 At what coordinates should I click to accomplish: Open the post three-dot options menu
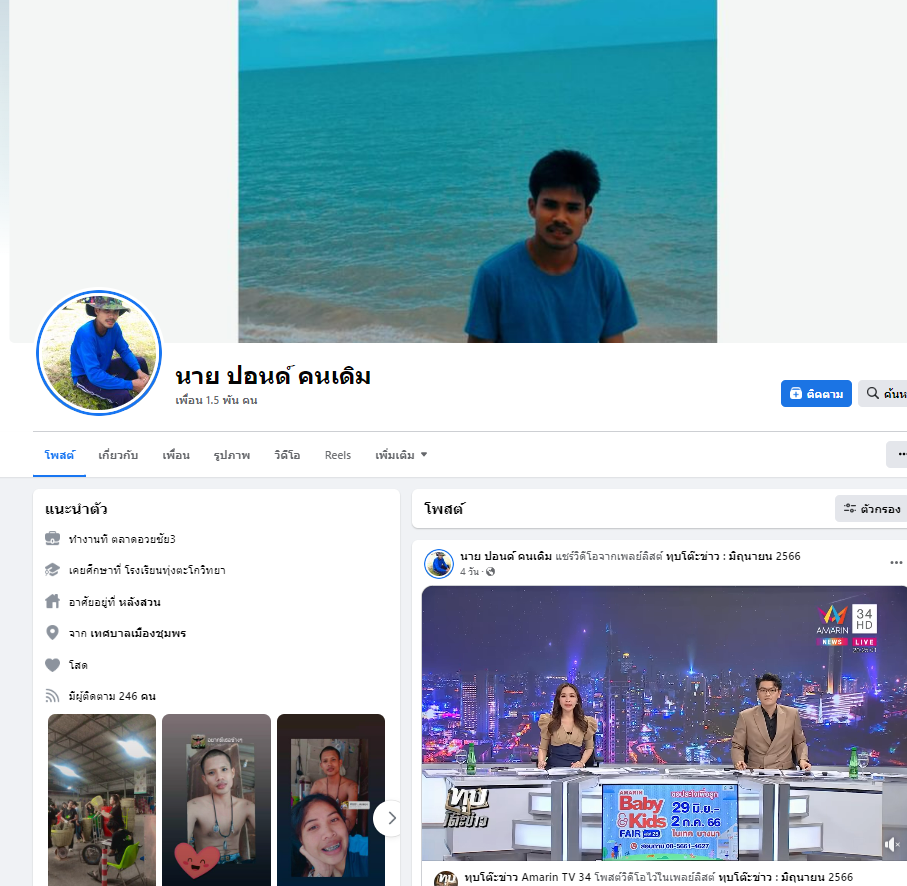tap(896, 562)
